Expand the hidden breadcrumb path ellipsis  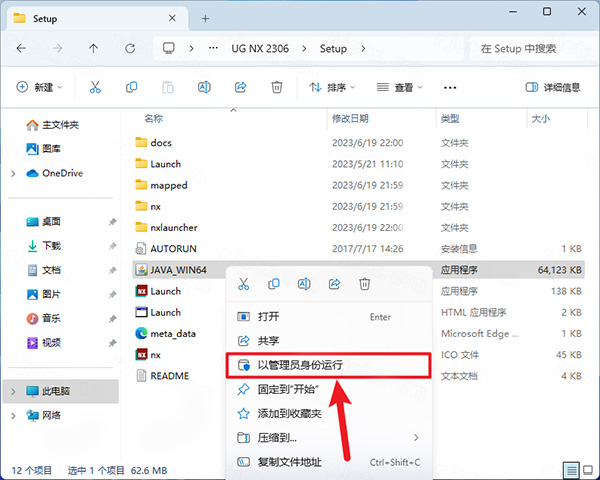coord(213,49)
